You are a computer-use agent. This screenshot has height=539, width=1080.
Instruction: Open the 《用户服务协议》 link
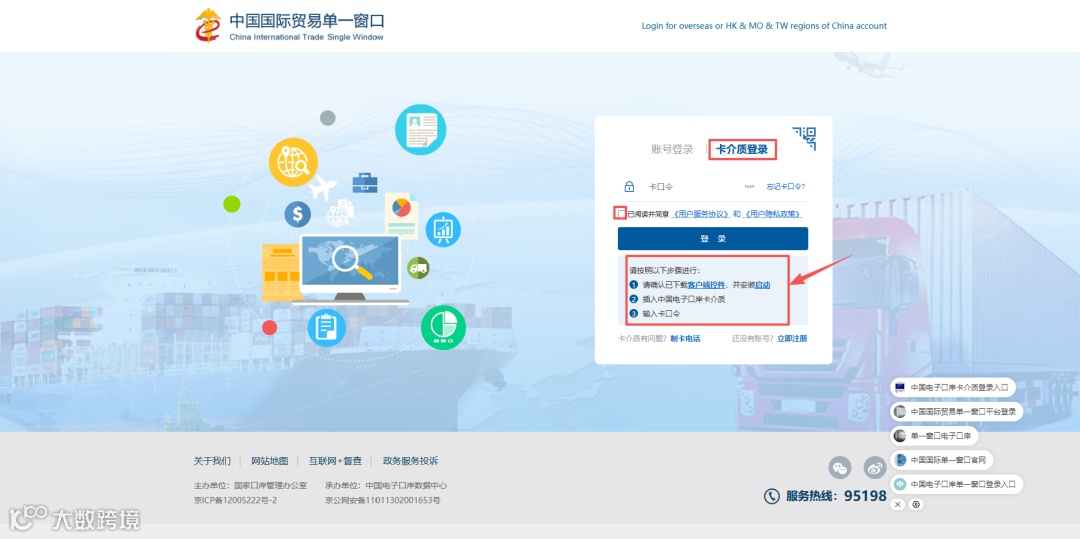click(700, 214)
